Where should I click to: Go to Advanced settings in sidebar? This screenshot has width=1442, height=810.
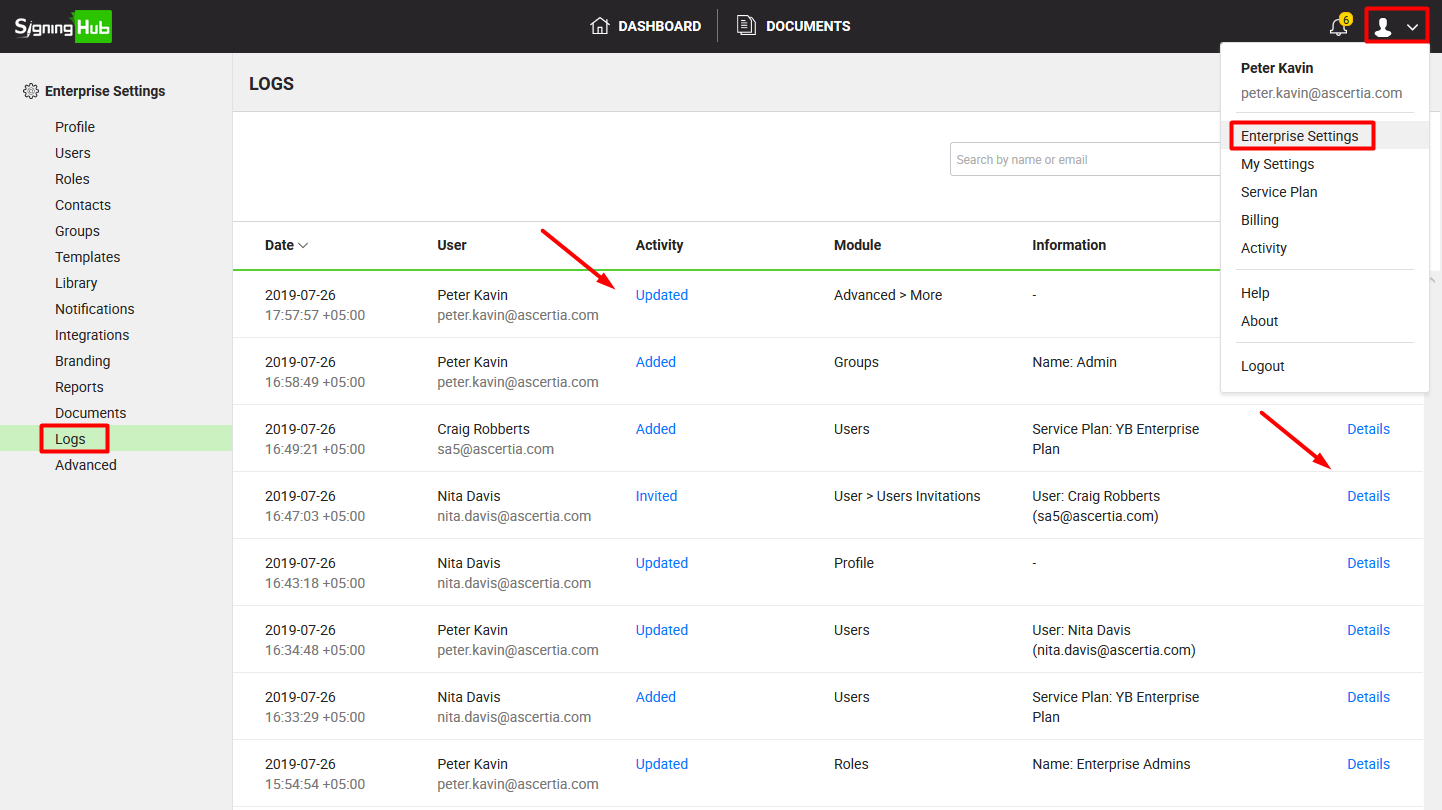[86, 465]
